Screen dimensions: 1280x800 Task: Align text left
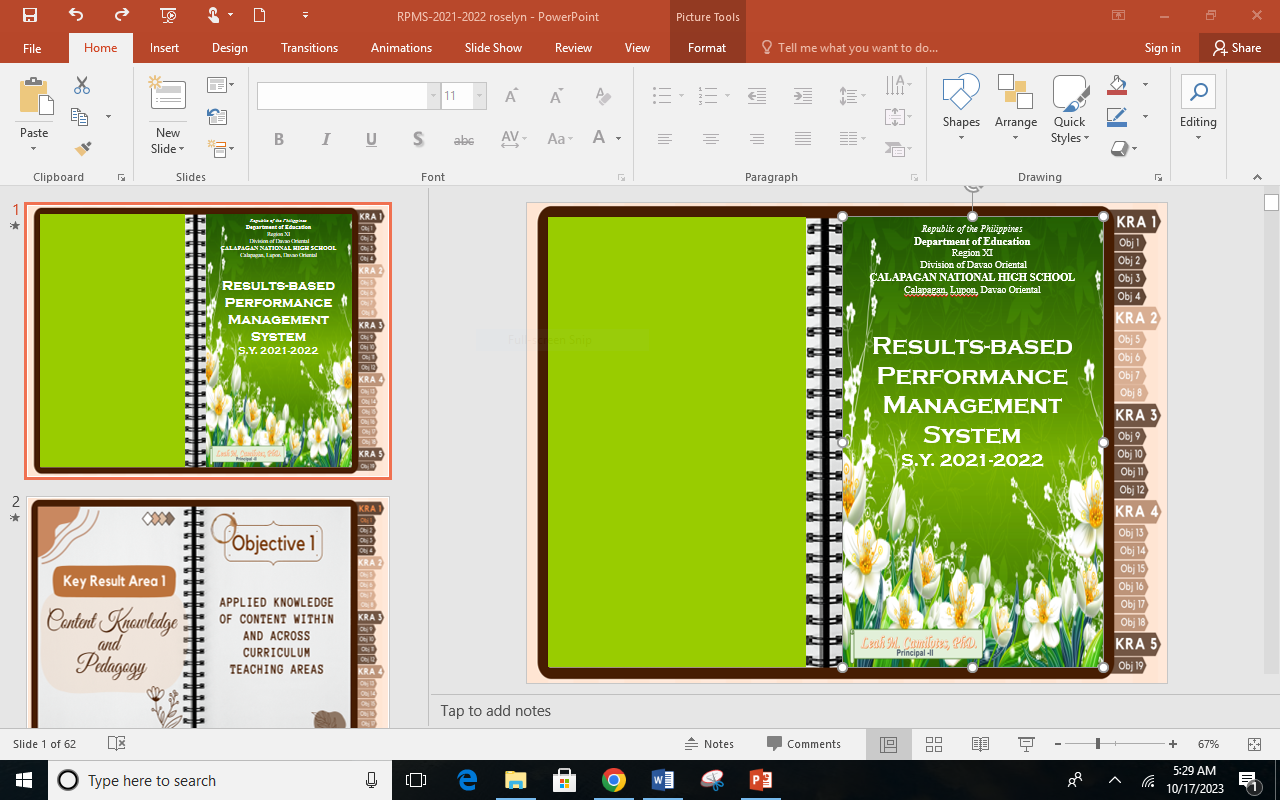pos(665,139)
